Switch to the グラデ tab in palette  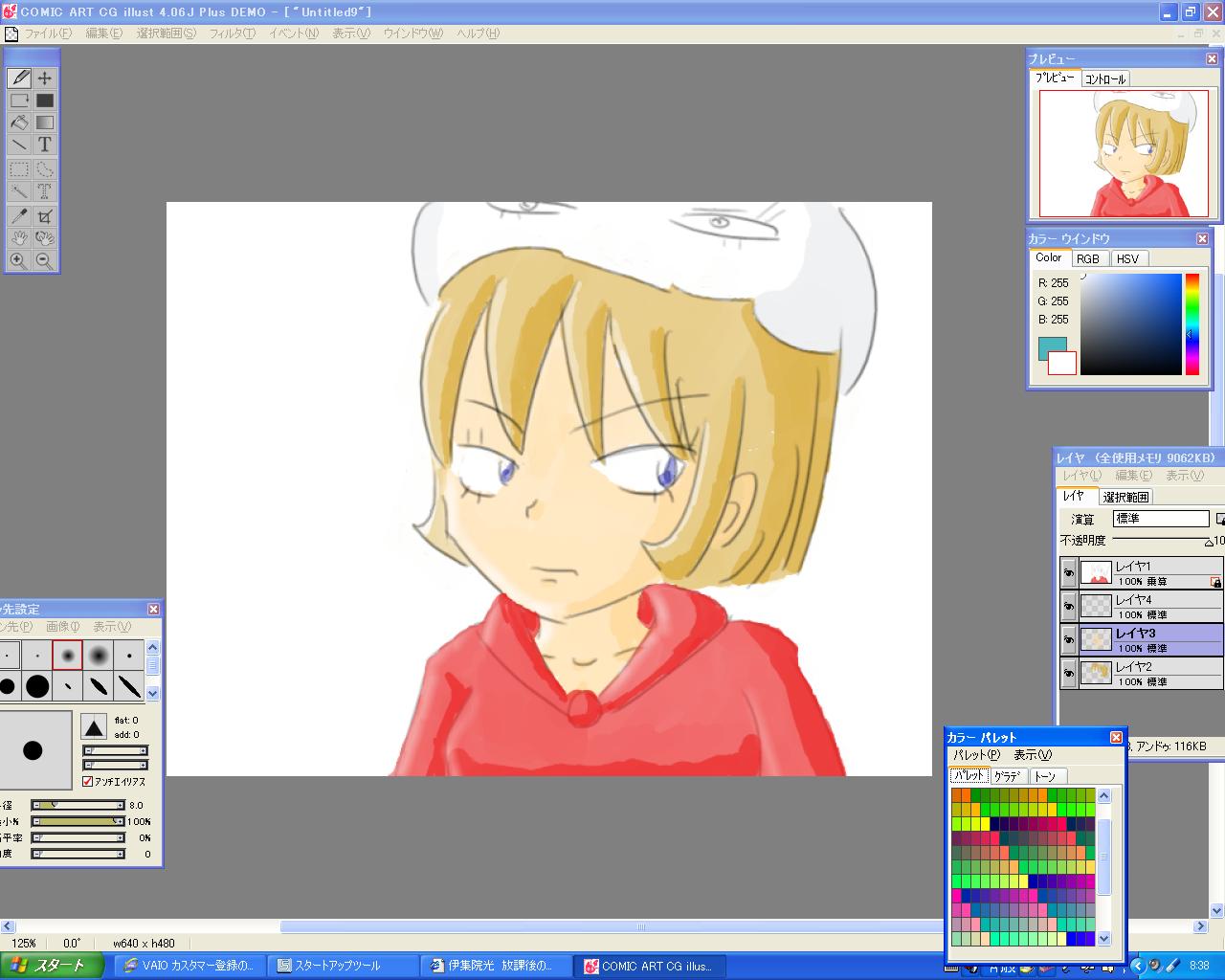pyautogui.click(x=1007, y=776)
